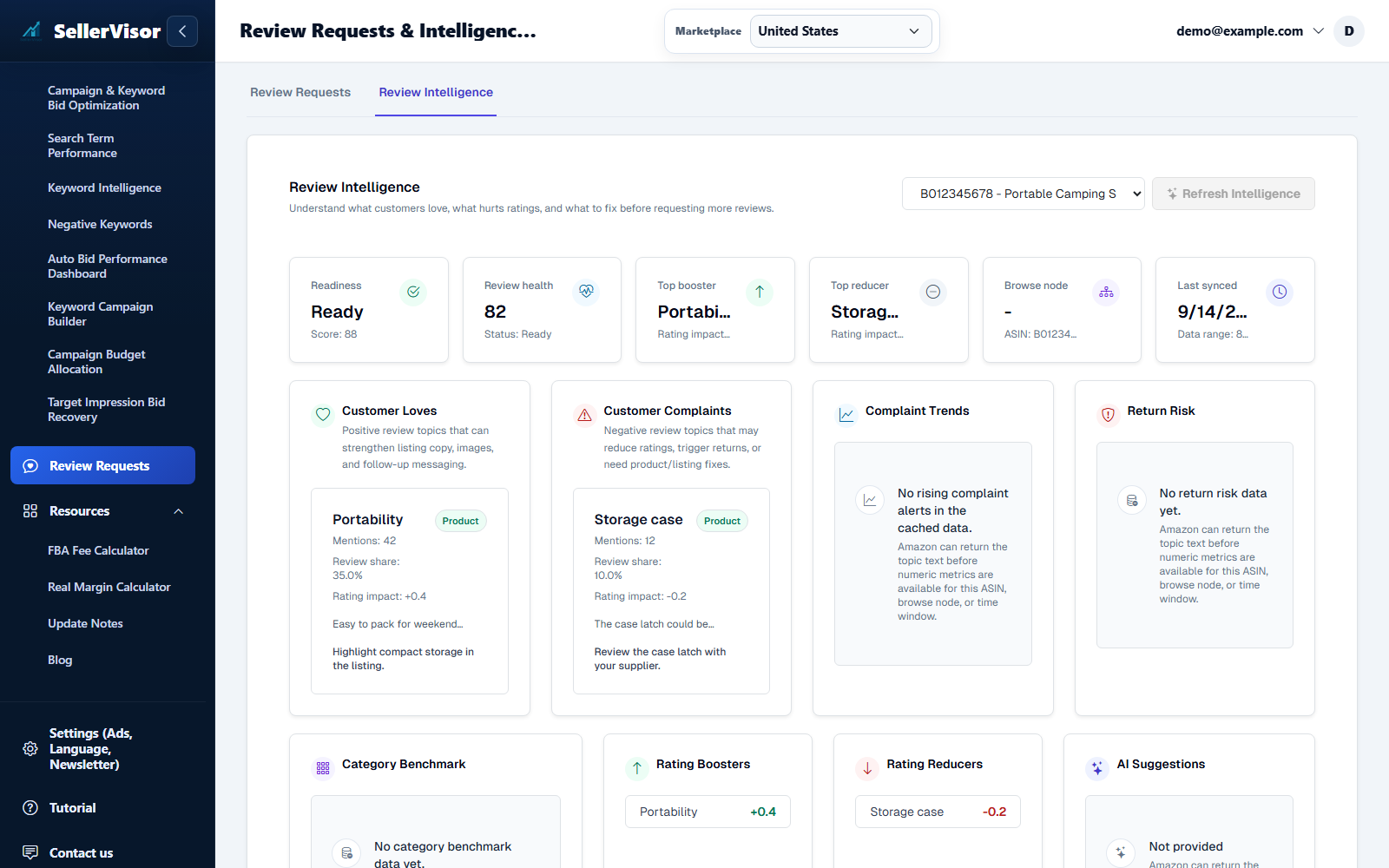The width and height of the screenshot is (1389, 868).
Task: Click the Rating Reducers down-arrow icon
Action: (x=867, y=768)
